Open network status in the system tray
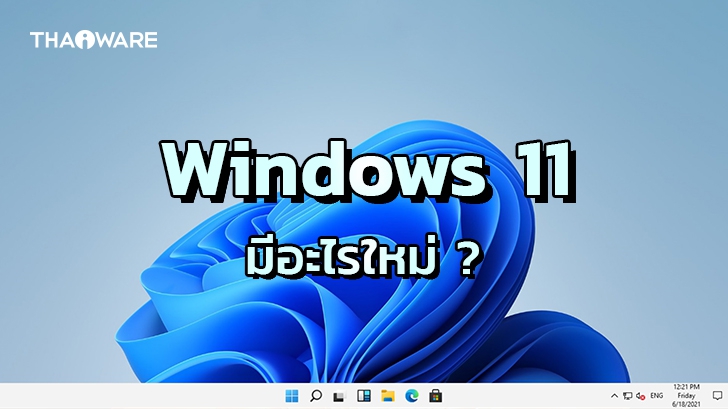This screenshot has height=409, width=728. 628,396
